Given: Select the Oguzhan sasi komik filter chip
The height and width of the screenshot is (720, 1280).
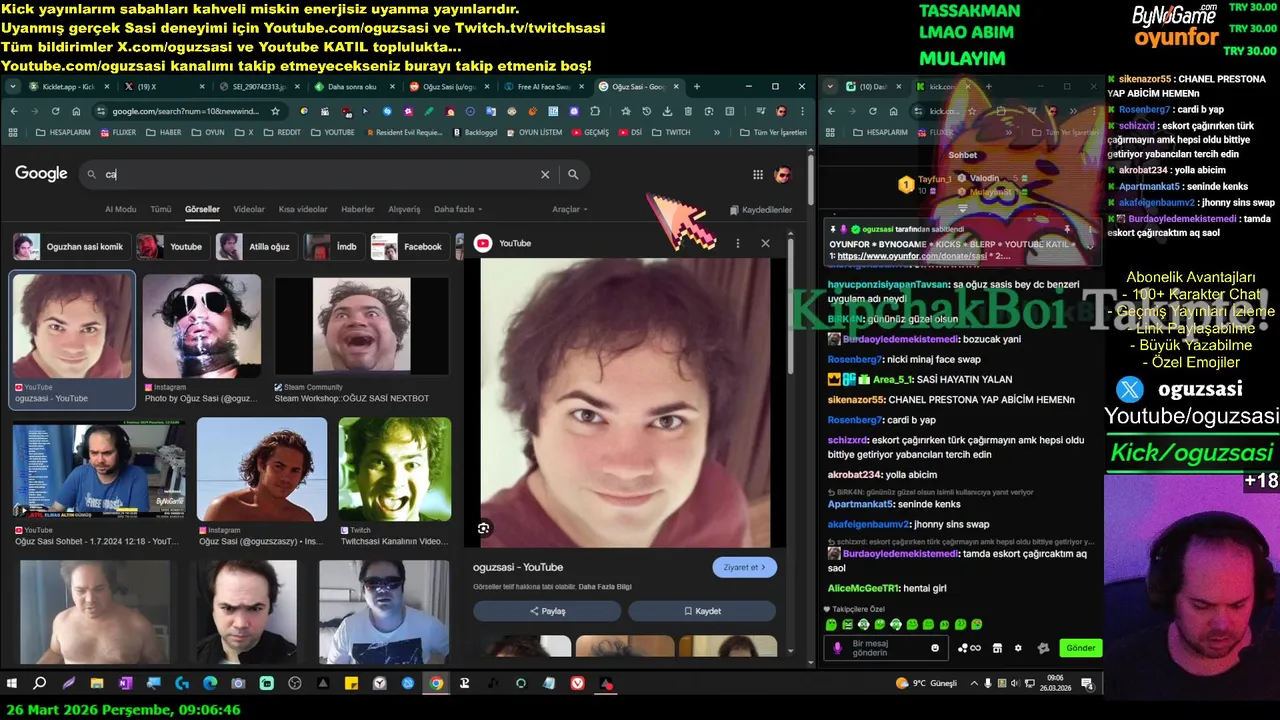Looking at the screenshot, I should click(x=70, y=246).
